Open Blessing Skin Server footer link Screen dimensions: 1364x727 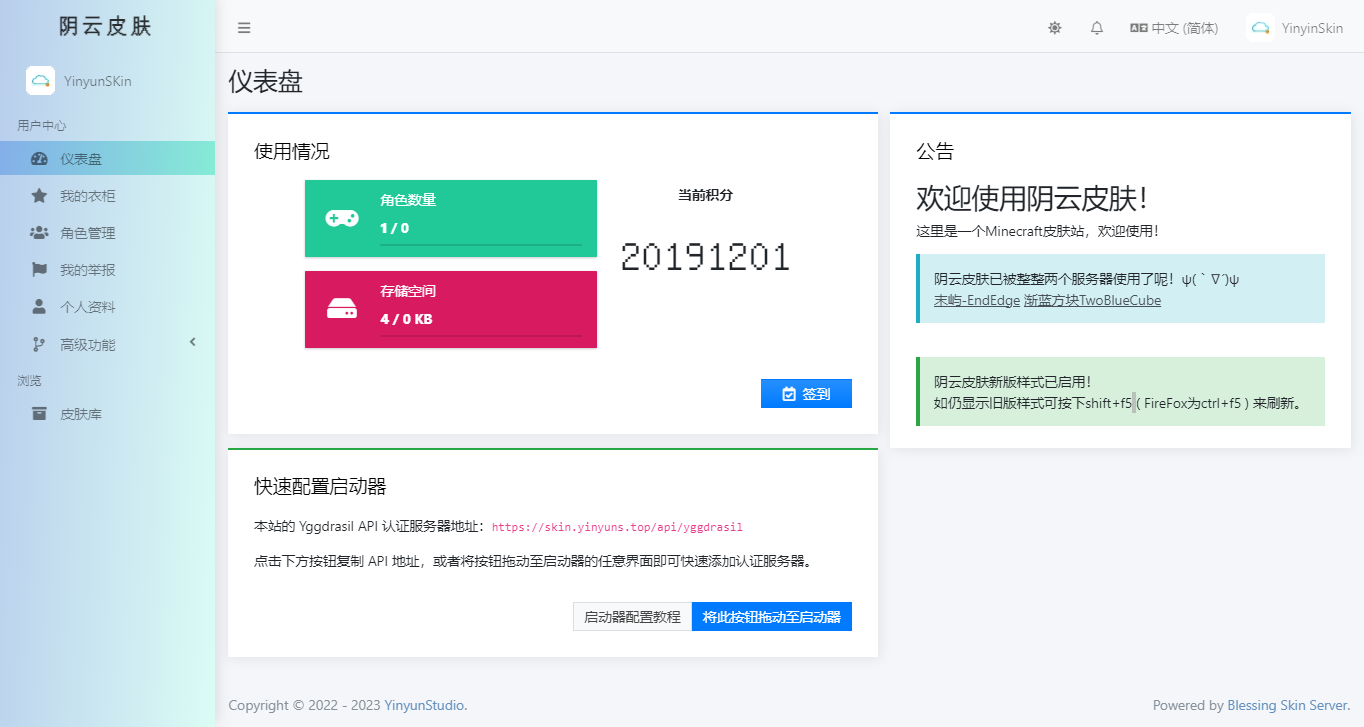pyautogui.click(x=1288, y=705)
